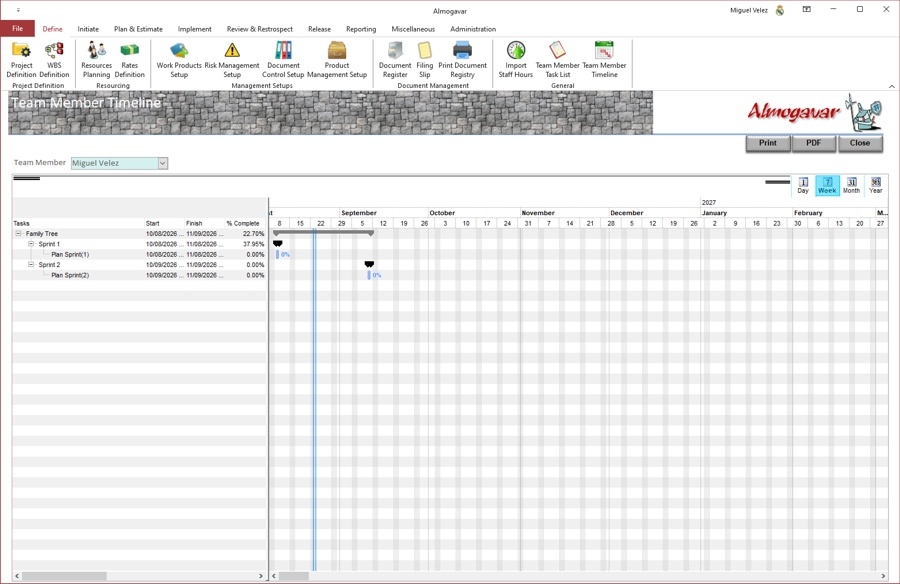
Task: Click the January month header
Action: click(746, 213)
